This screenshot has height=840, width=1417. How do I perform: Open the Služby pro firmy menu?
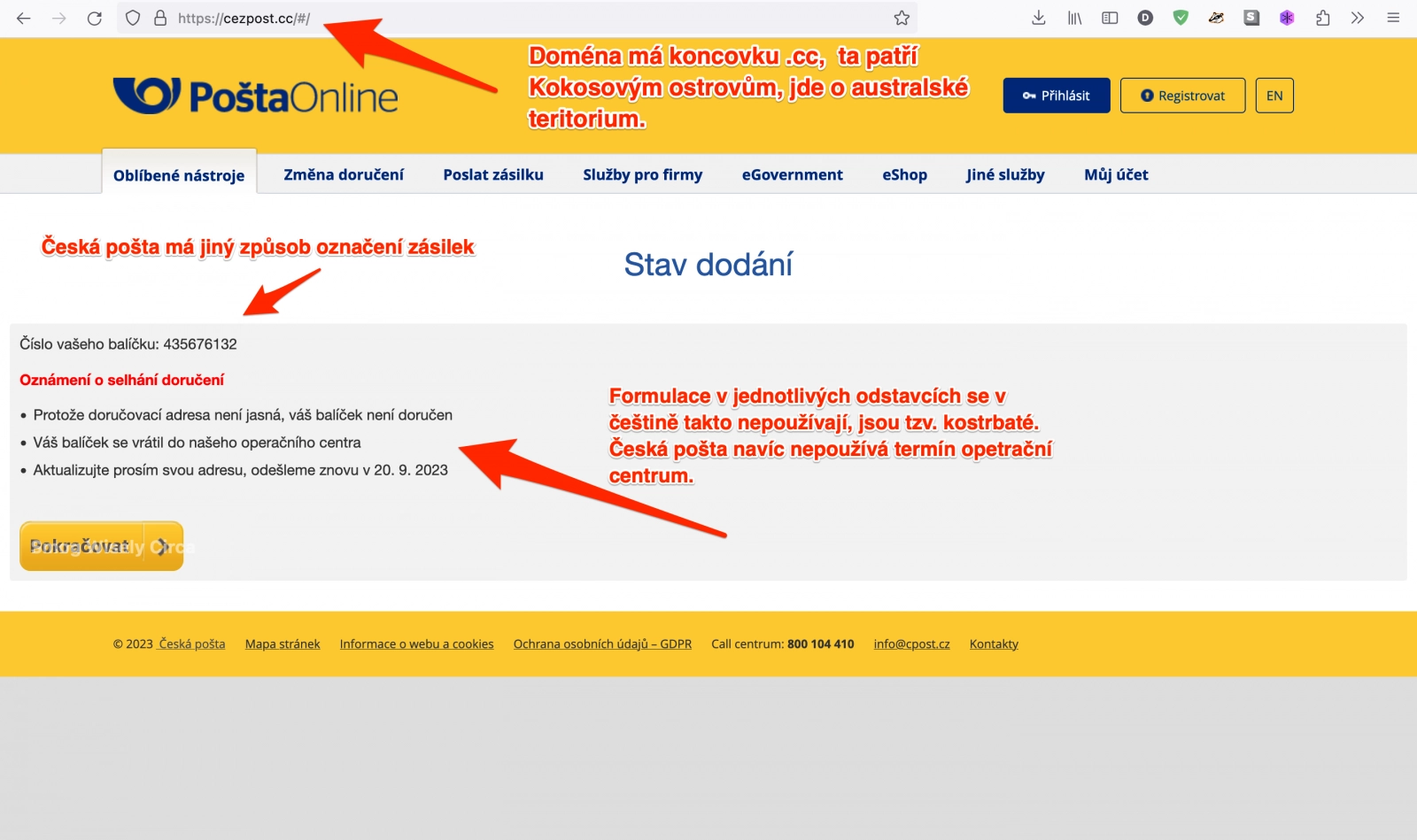click(643, 174)
